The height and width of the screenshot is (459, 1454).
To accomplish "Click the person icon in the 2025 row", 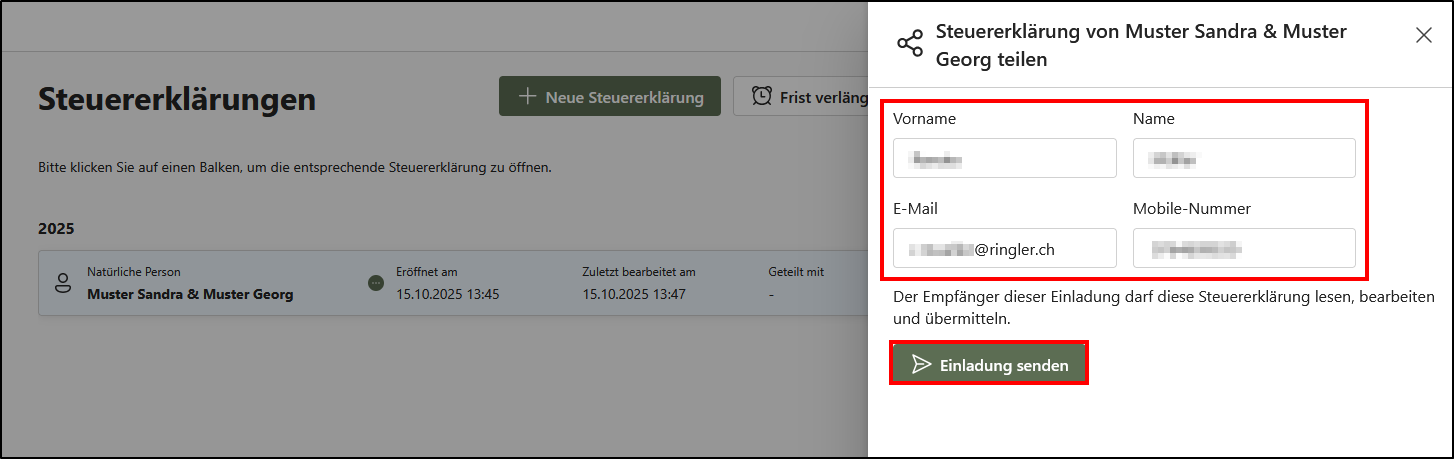I will (63, 283).
